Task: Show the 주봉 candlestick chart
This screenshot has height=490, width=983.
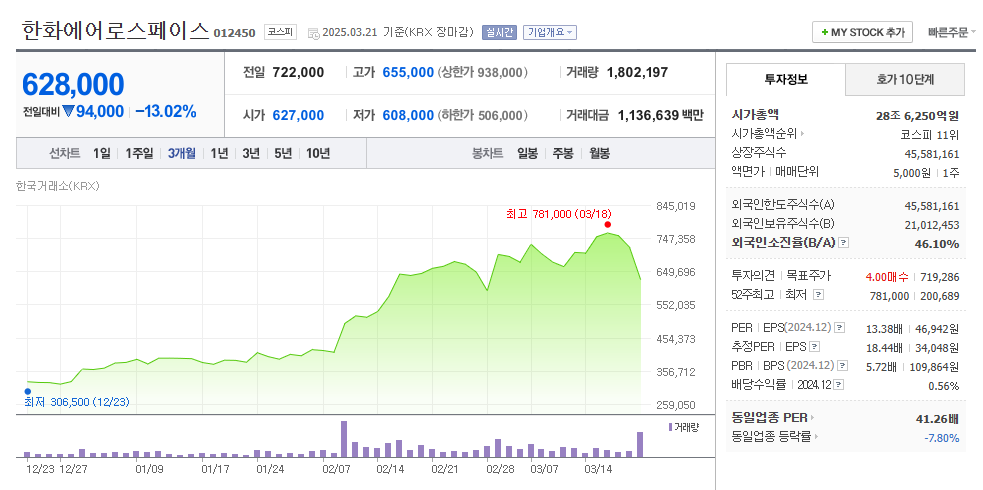Action: point(562,153)
